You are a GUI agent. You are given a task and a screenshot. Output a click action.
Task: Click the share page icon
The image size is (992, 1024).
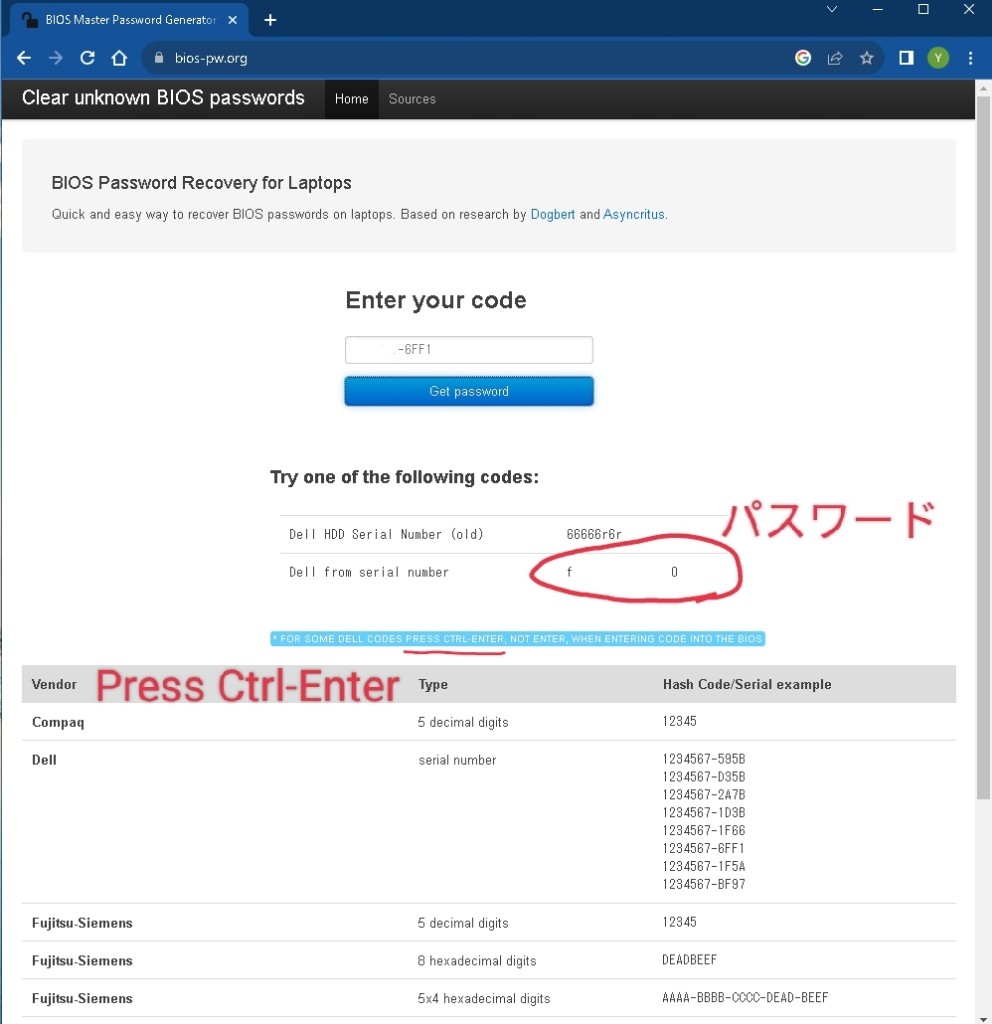coord(835,58)
